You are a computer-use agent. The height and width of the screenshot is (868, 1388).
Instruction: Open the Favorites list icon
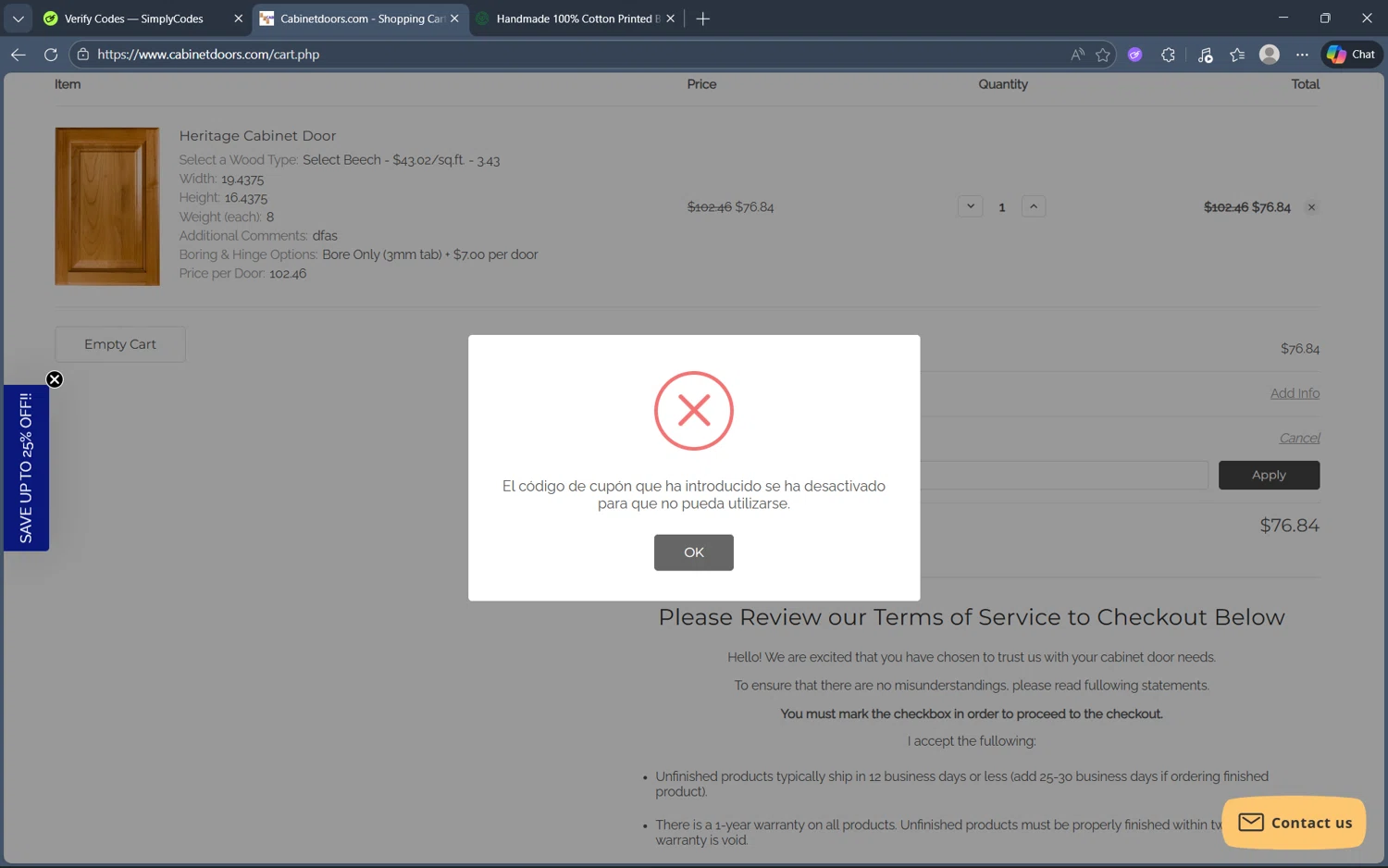[x=1237, y=55]
